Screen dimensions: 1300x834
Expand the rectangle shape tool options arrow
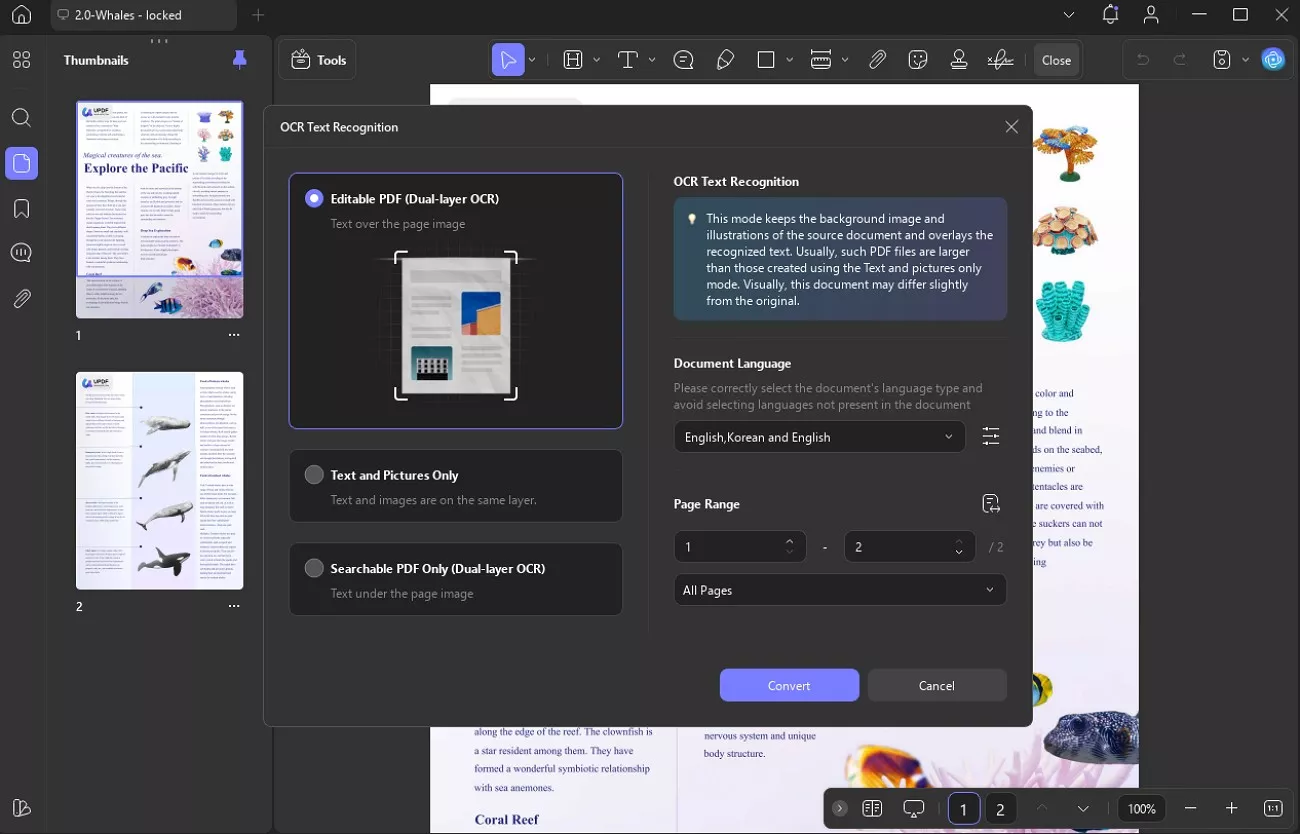pos(791,60)
